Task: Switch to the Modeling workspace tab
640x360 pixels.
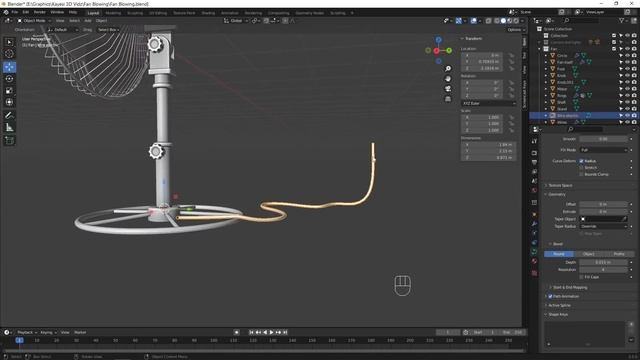Action: tap(113, 13)
